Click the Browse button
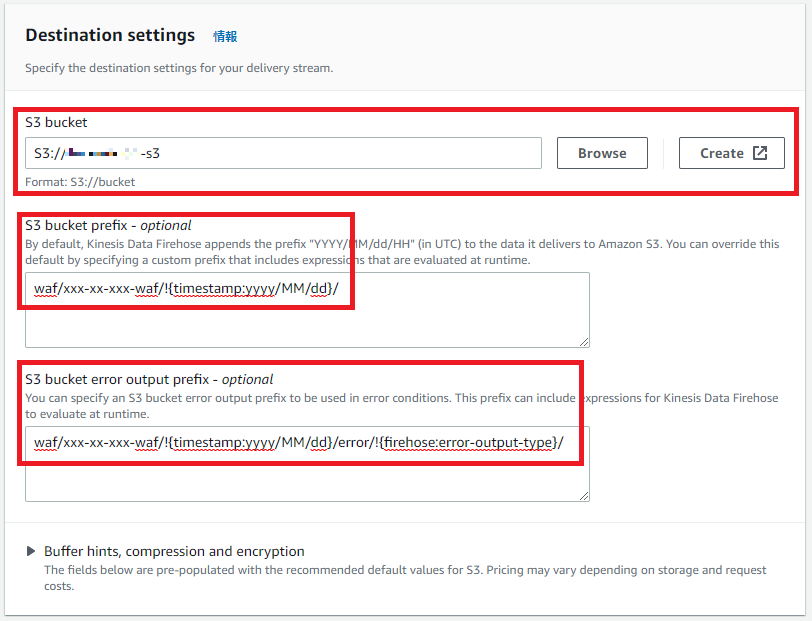Viewport: 812px width, 621px height. coord(601,153)
